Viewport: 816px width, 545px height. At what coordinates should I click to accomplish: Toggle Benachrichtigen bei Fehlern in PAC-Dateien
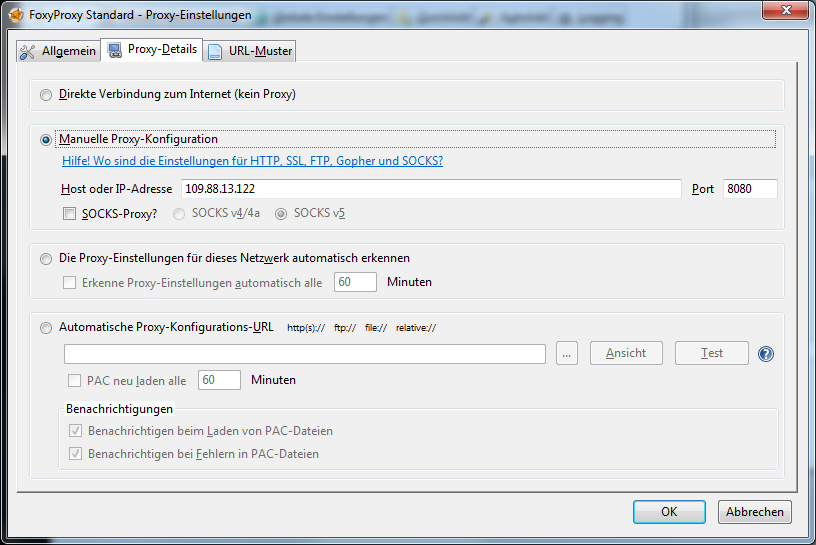75,453
